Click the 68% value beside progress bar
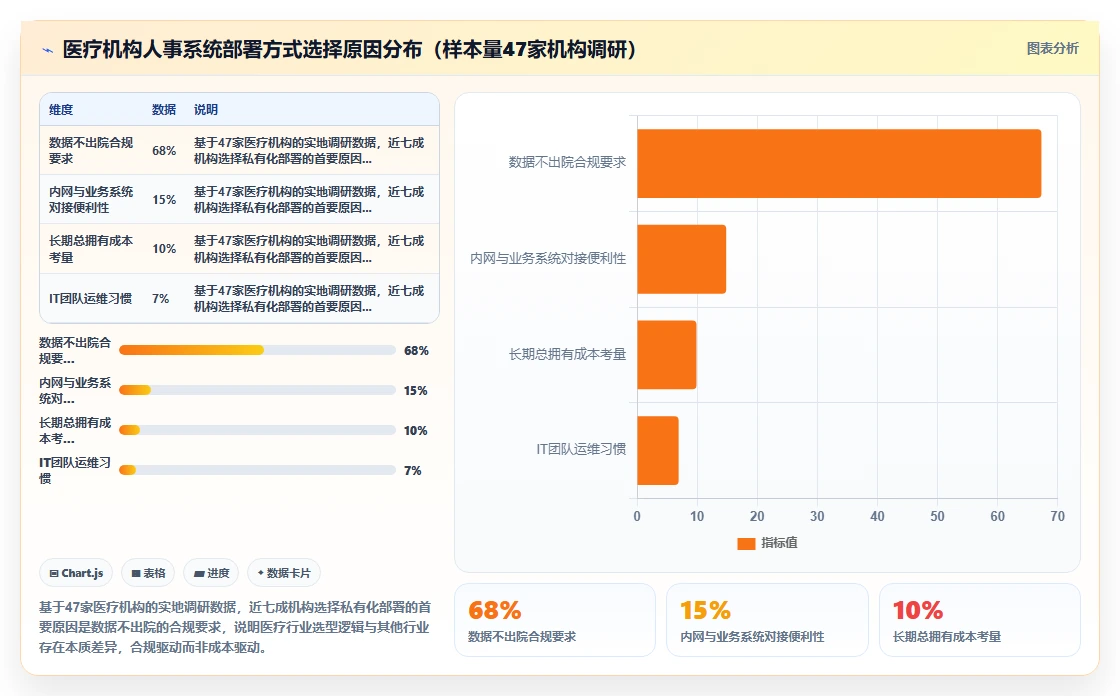1120x696 pixels. pyautogui.click(x=416, y=351)
